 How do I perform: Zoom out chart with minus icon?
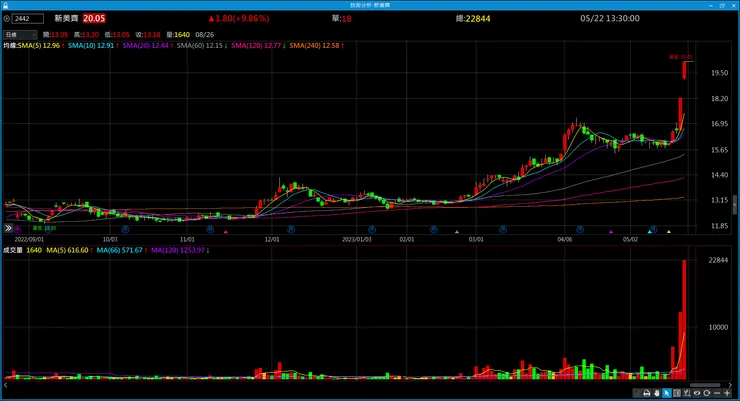point(717,393)
